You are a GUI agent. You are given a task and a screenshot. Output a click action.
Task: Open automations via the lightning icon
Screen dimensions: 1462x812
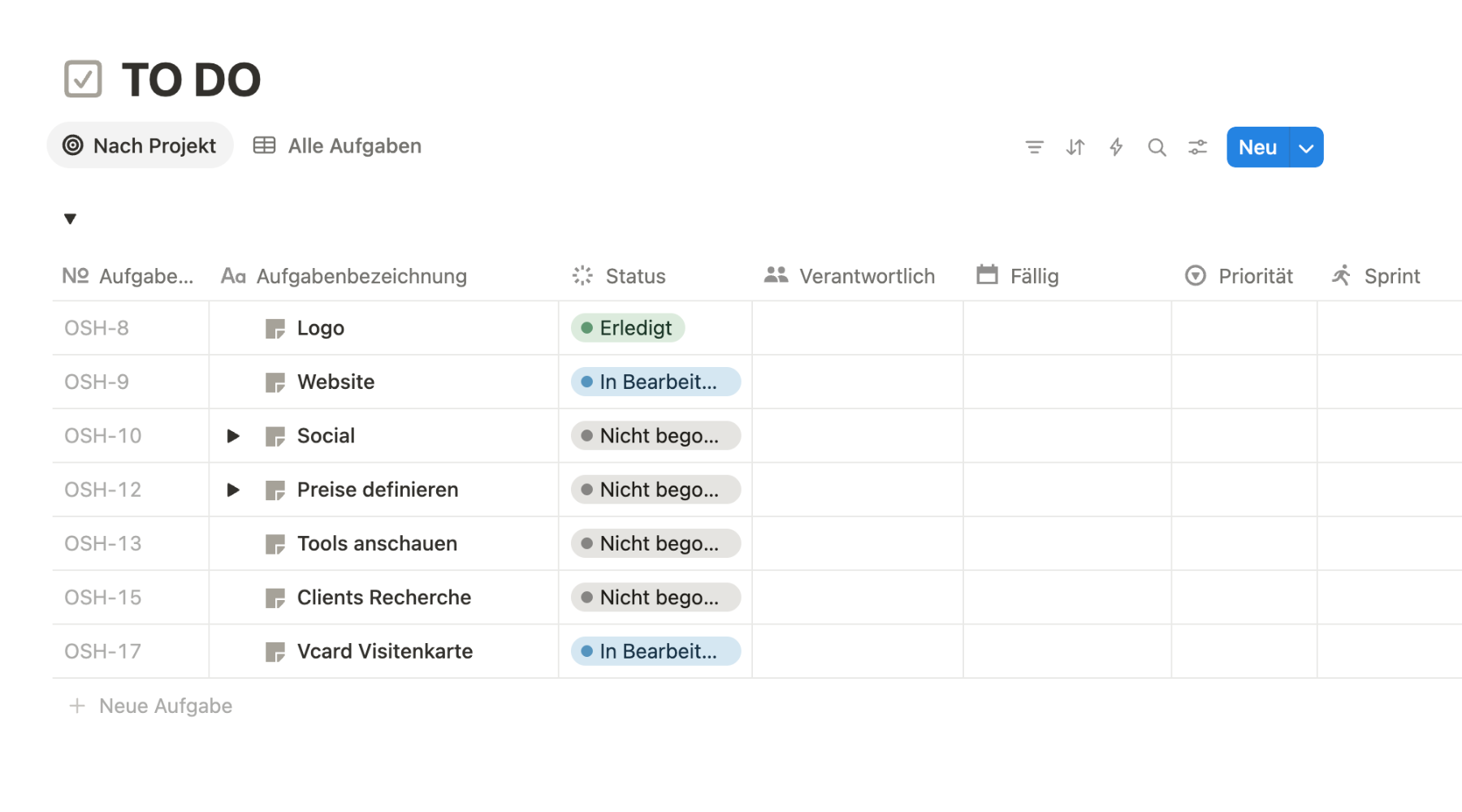(1116, 147)
